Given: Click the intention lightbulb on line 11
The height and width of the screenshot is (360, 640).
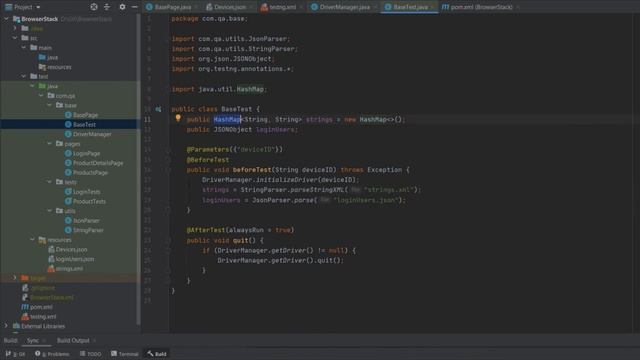Looking at the screenshot, I should (178, 118).
